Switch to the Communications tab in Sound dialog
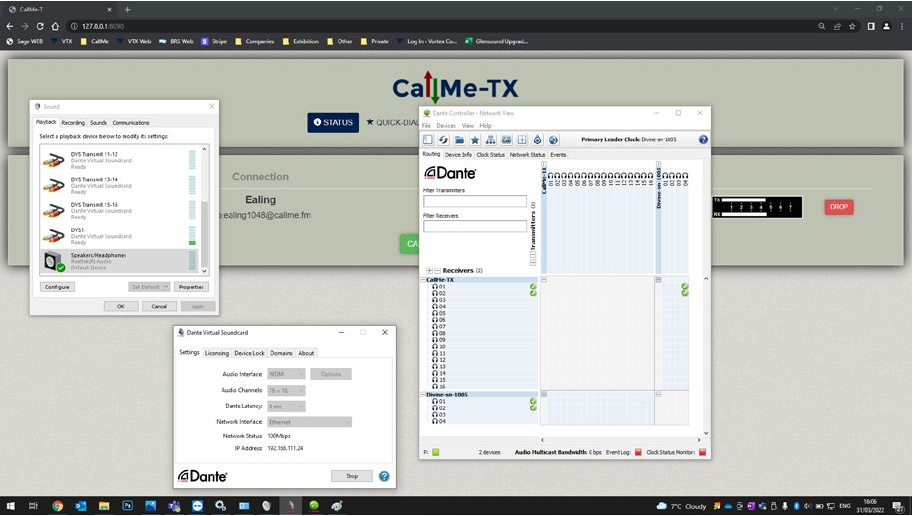 tap(131, 123)
